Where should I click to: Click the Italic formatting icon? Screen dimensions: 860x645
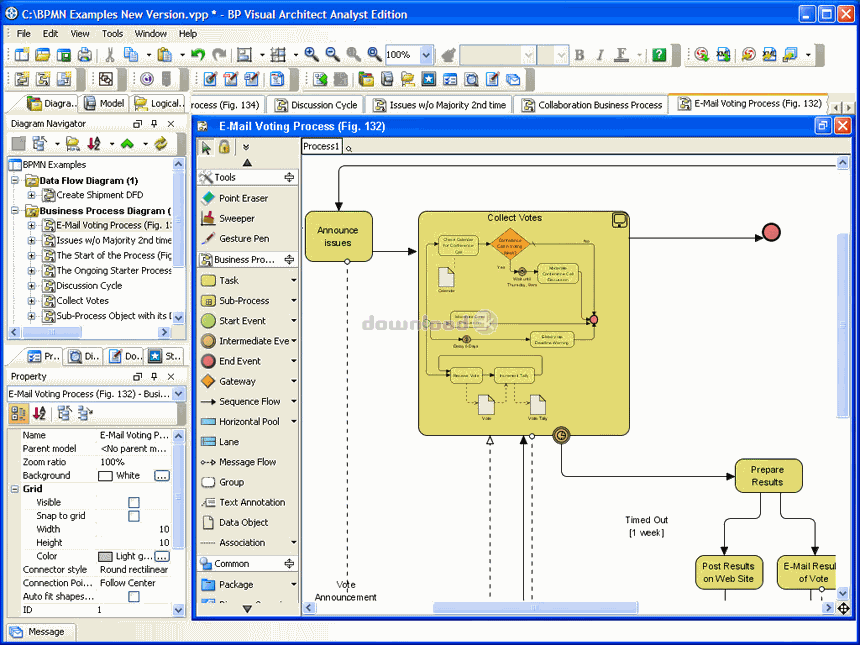click(x=600, y=54)
